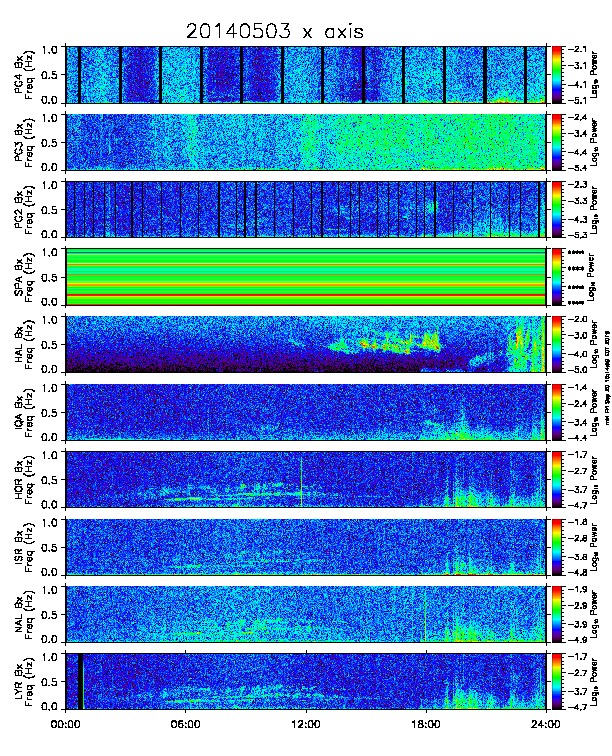Select the LYR Bx axis label
Image resolution: width=612 pixels, height=756 pixels.
point(19,682)
